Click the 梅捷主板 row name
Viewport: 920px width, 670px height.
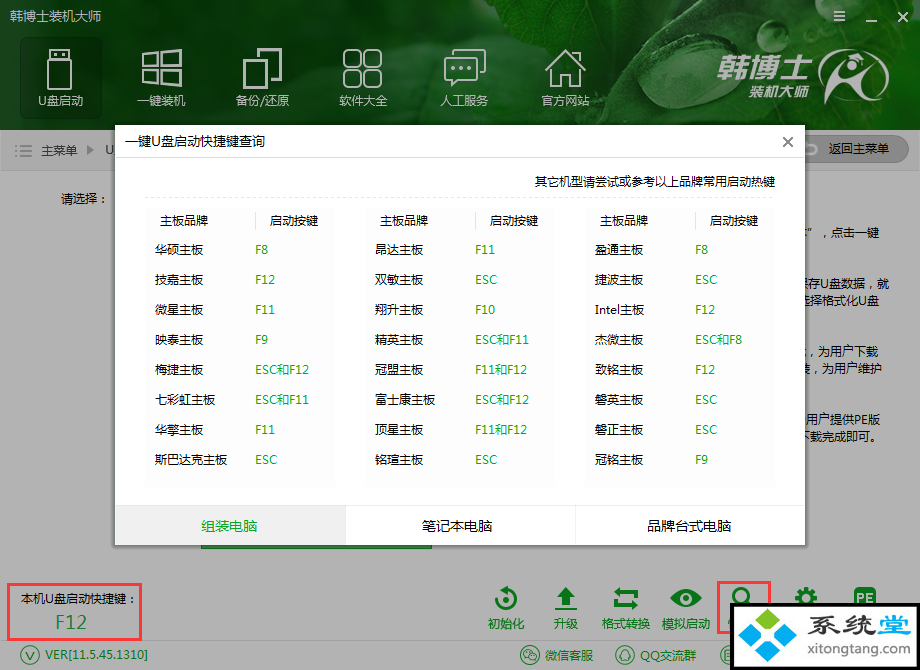(179, 370)
